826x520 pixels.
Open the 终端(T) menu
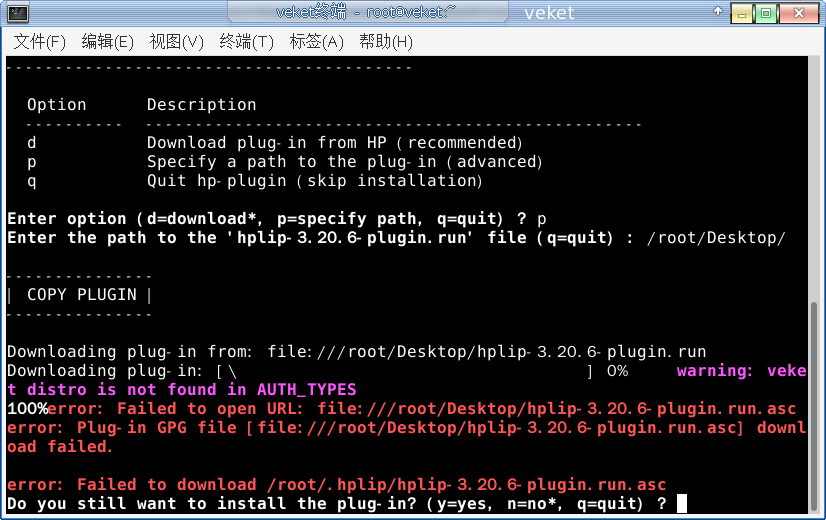pos(246,42)
